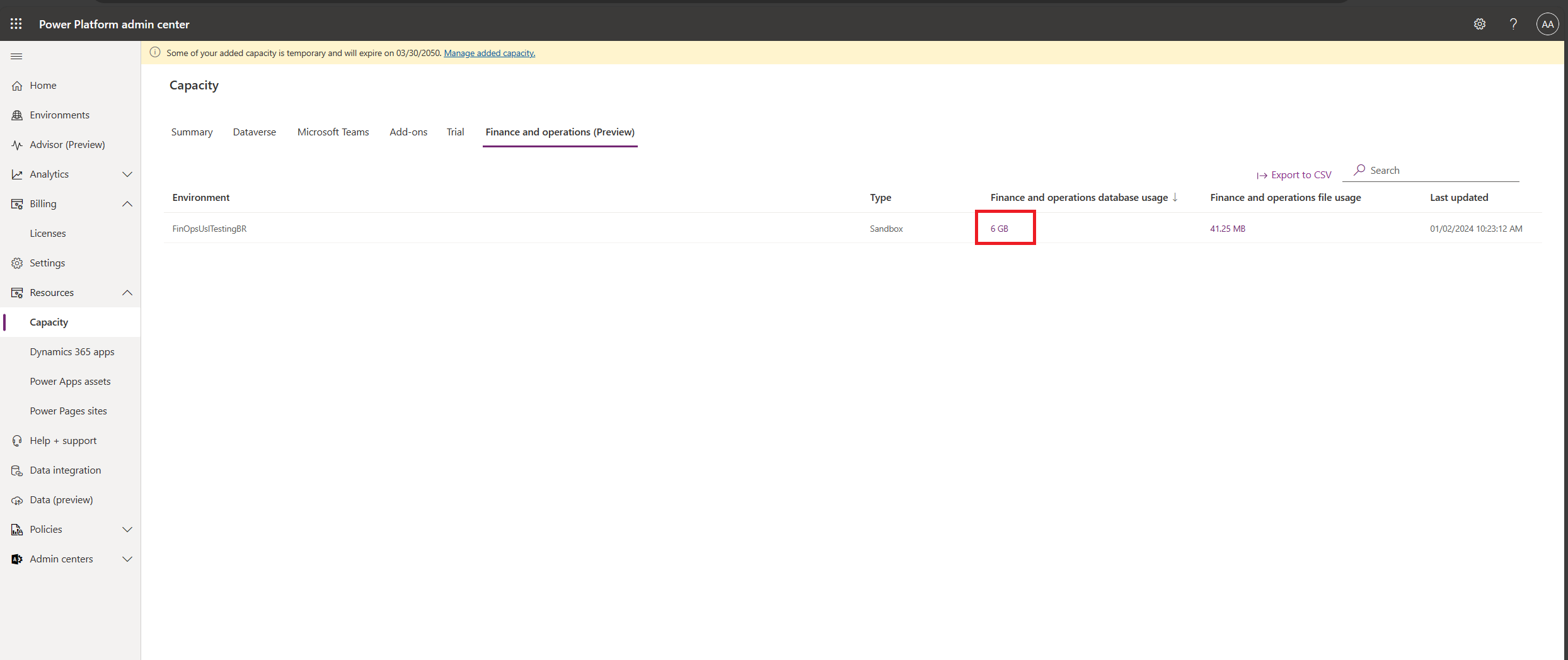Screen dimensions: 1568x660
Task: Select the FinOpsUslTestingBR environment cell
Action: [209, 229]
